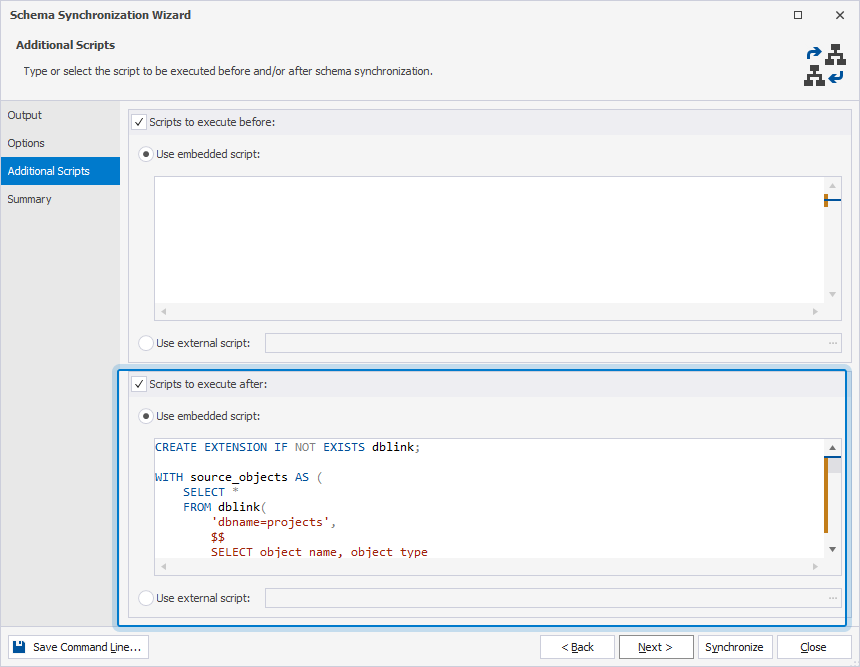Click the Close button at bottom
The width and height of the screenshot is (860, 667).
(x=813, y=647)
